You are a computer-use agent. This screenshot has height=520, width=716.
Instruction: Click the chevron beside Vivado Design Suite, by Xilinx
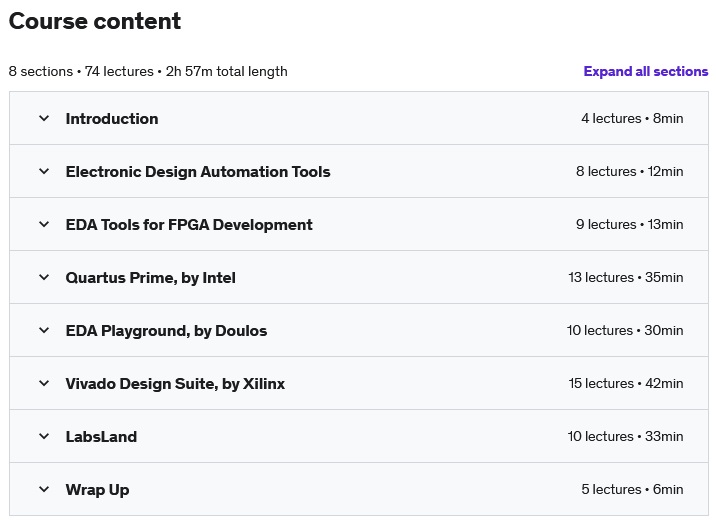(44, 383)
